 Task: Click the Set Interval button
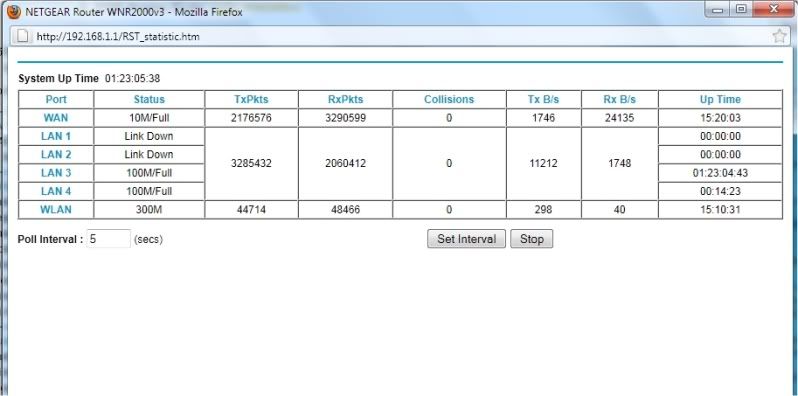pos(466,239)
